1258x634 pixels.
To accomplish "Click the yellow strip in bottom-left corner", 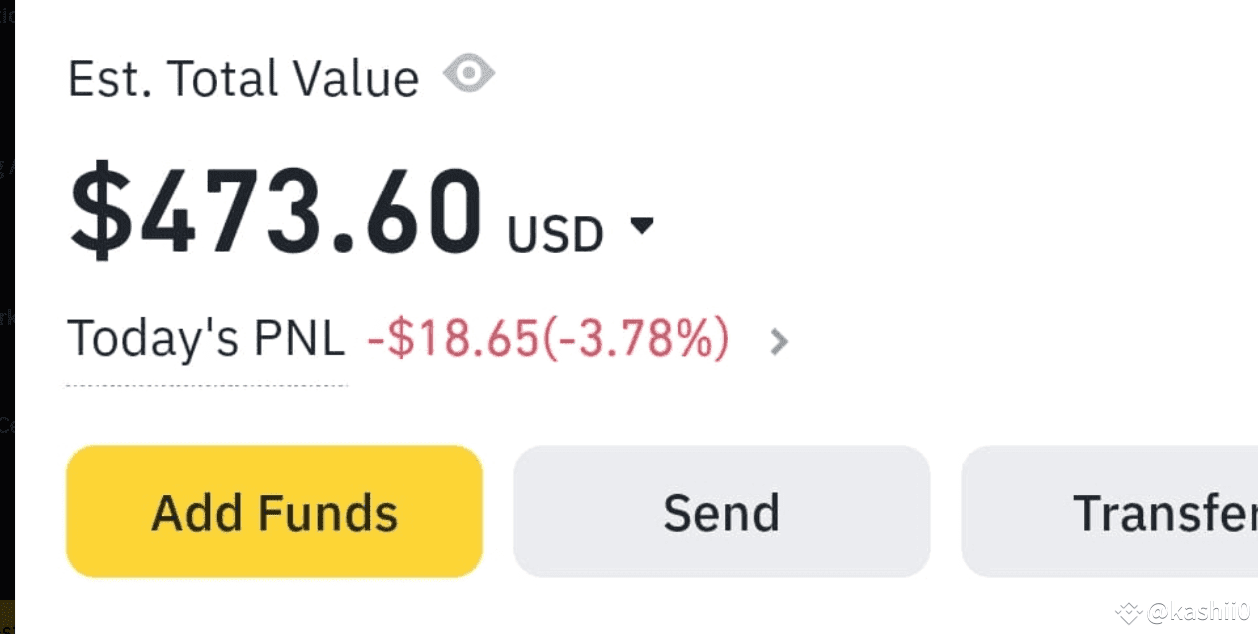I will [x=7, y=616].
